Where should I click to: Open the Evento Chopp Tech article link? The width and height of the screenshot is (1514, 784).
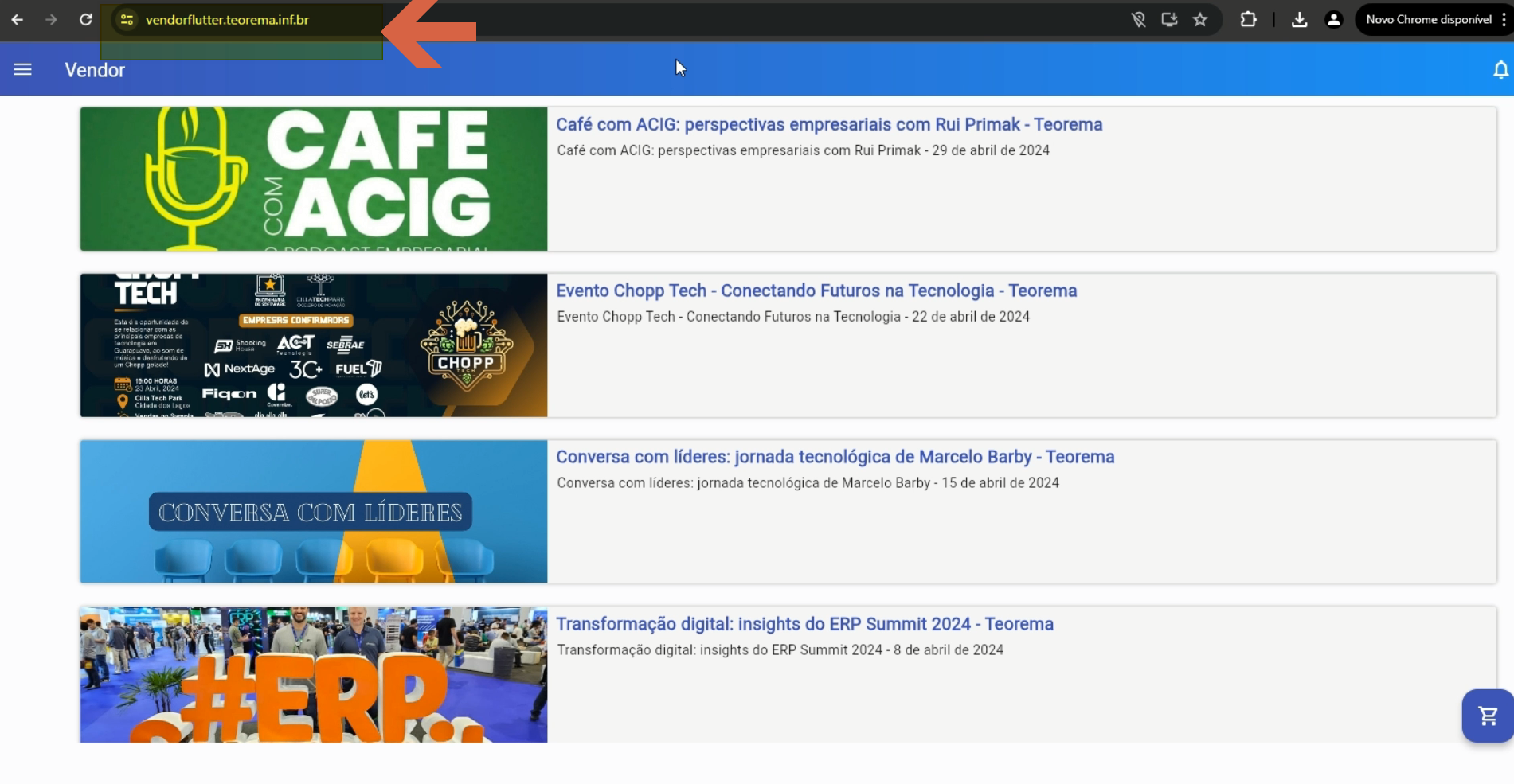click(x=816, y=291)
